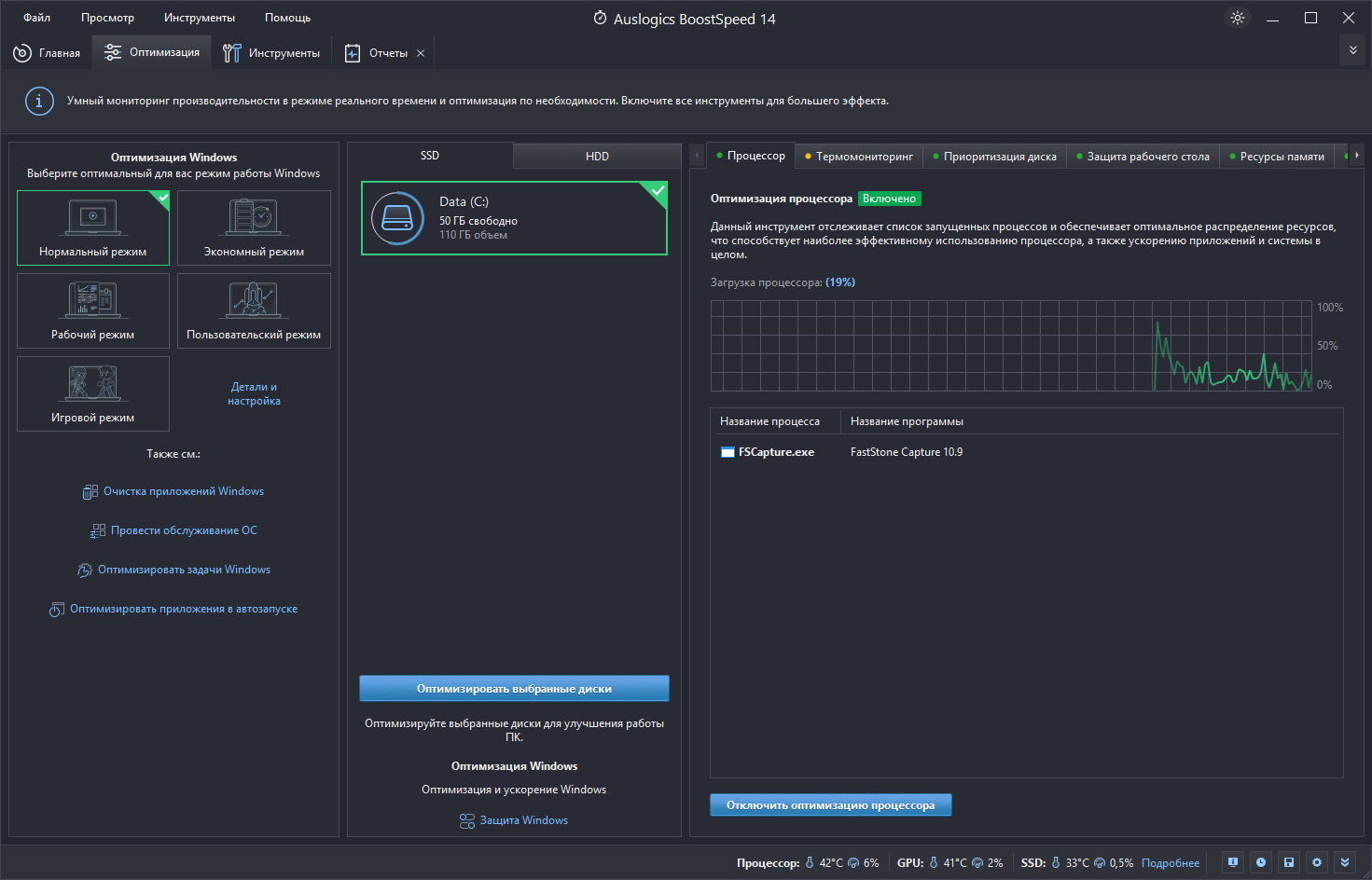The width and height of the screenshot is (1372, 880).
Task: Click the GPU load gauge icon
Action: tap(977, 863)
